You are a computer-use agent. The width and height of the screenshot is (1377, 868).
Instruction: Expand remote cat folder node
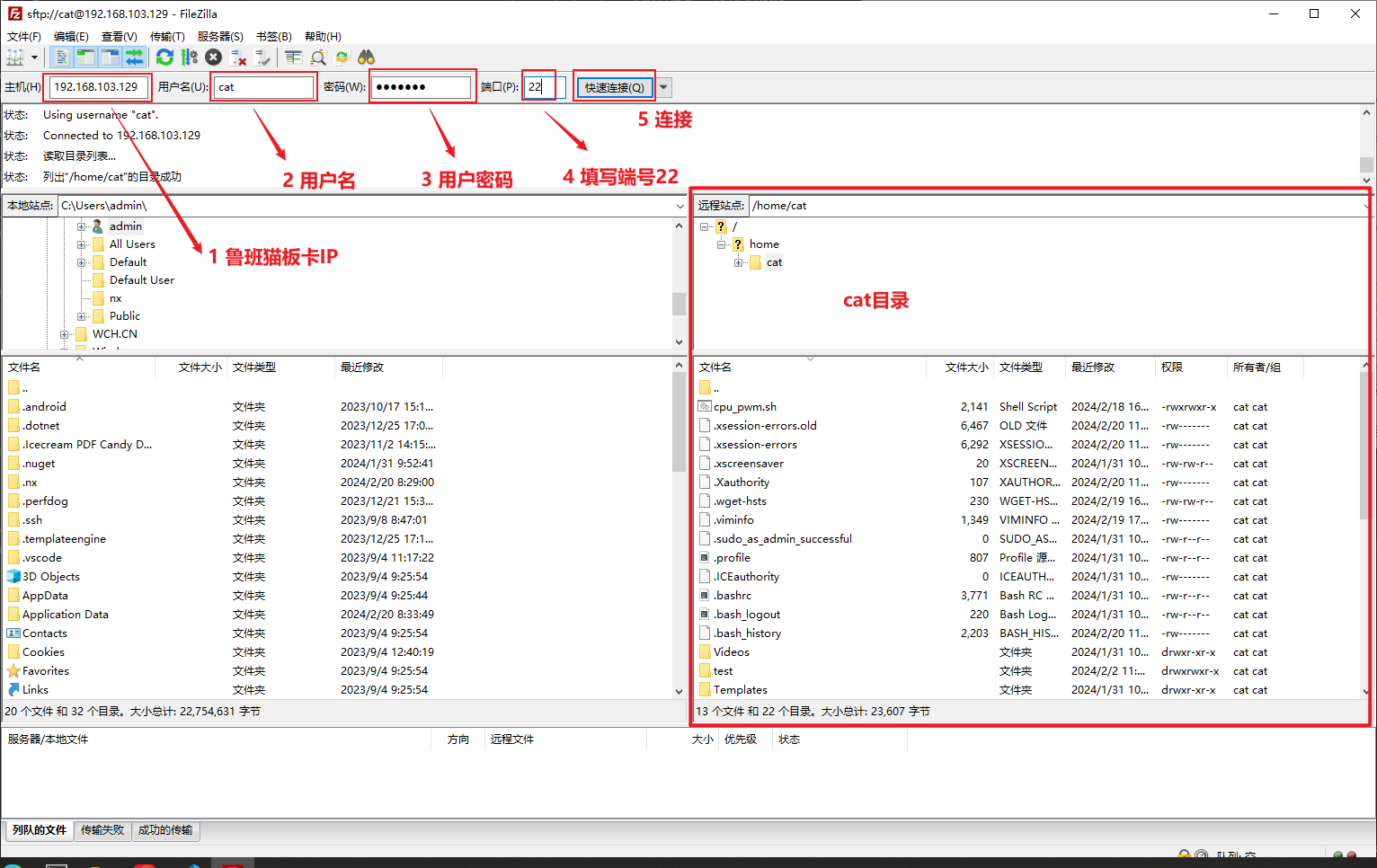738,262
